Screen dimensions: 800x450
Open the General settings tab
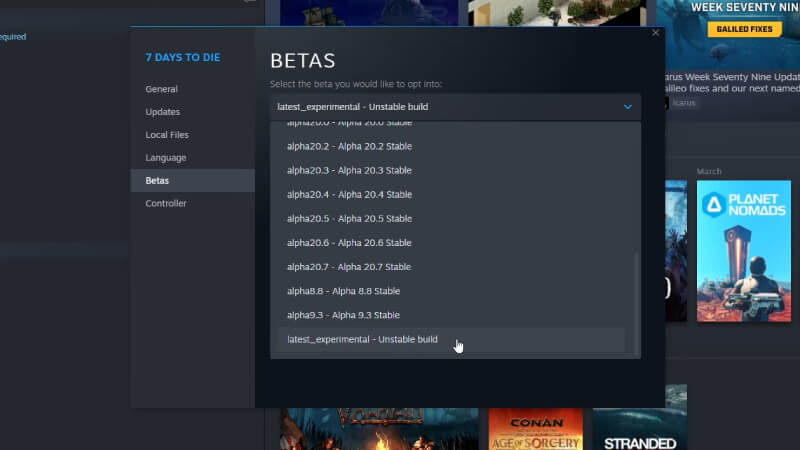(x=161, y=89)
